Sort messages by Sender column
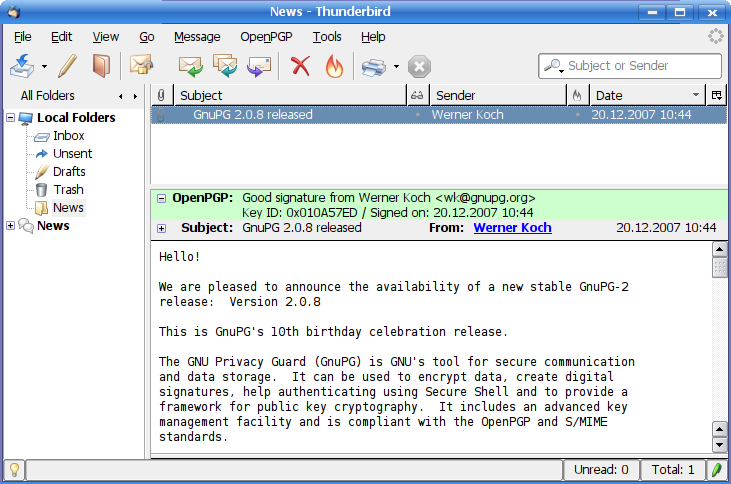The width and height of the screenshot is (731, 484). [x=498, y=96]
